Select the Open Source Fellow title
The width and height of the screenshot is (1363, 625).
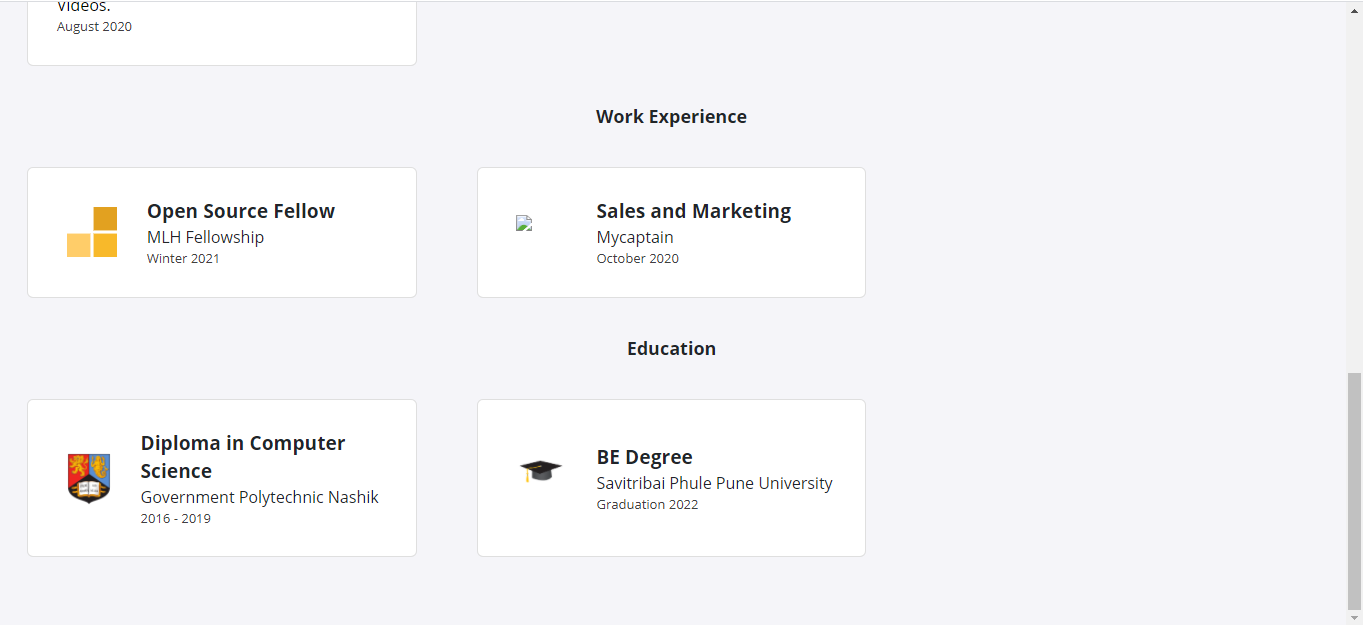(241, 211)
